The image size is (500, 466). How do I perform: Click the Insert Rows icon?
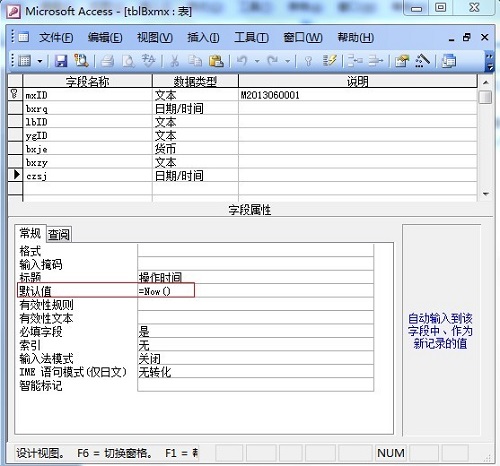[x=355, y=61]
